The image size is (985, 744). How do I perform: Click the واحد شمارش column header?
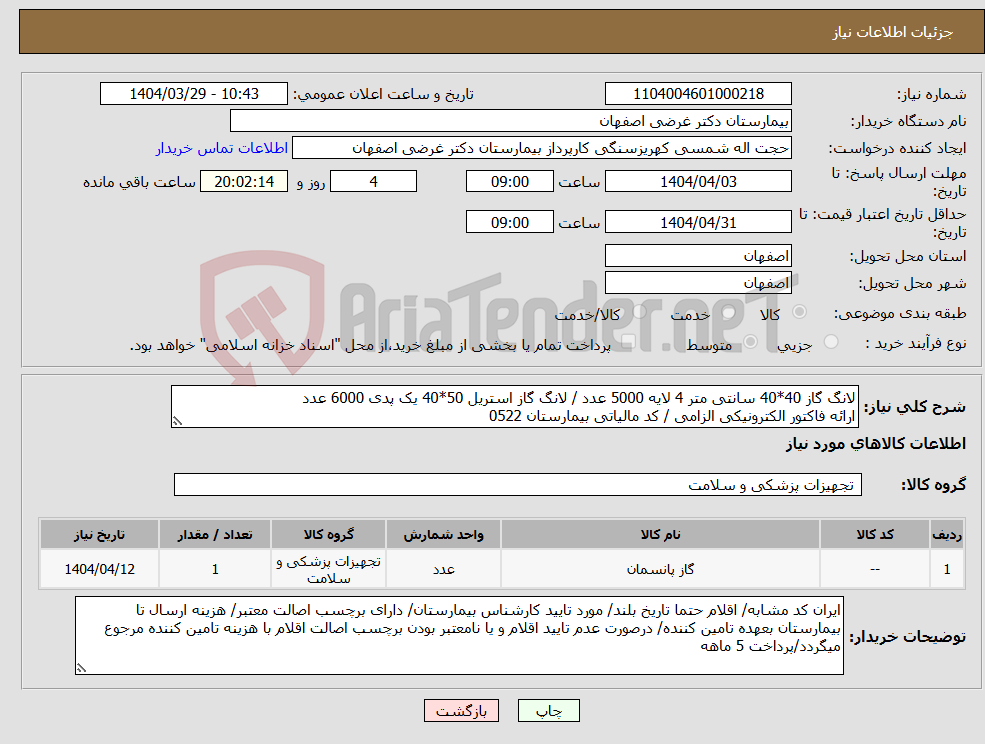coord(444,535)
